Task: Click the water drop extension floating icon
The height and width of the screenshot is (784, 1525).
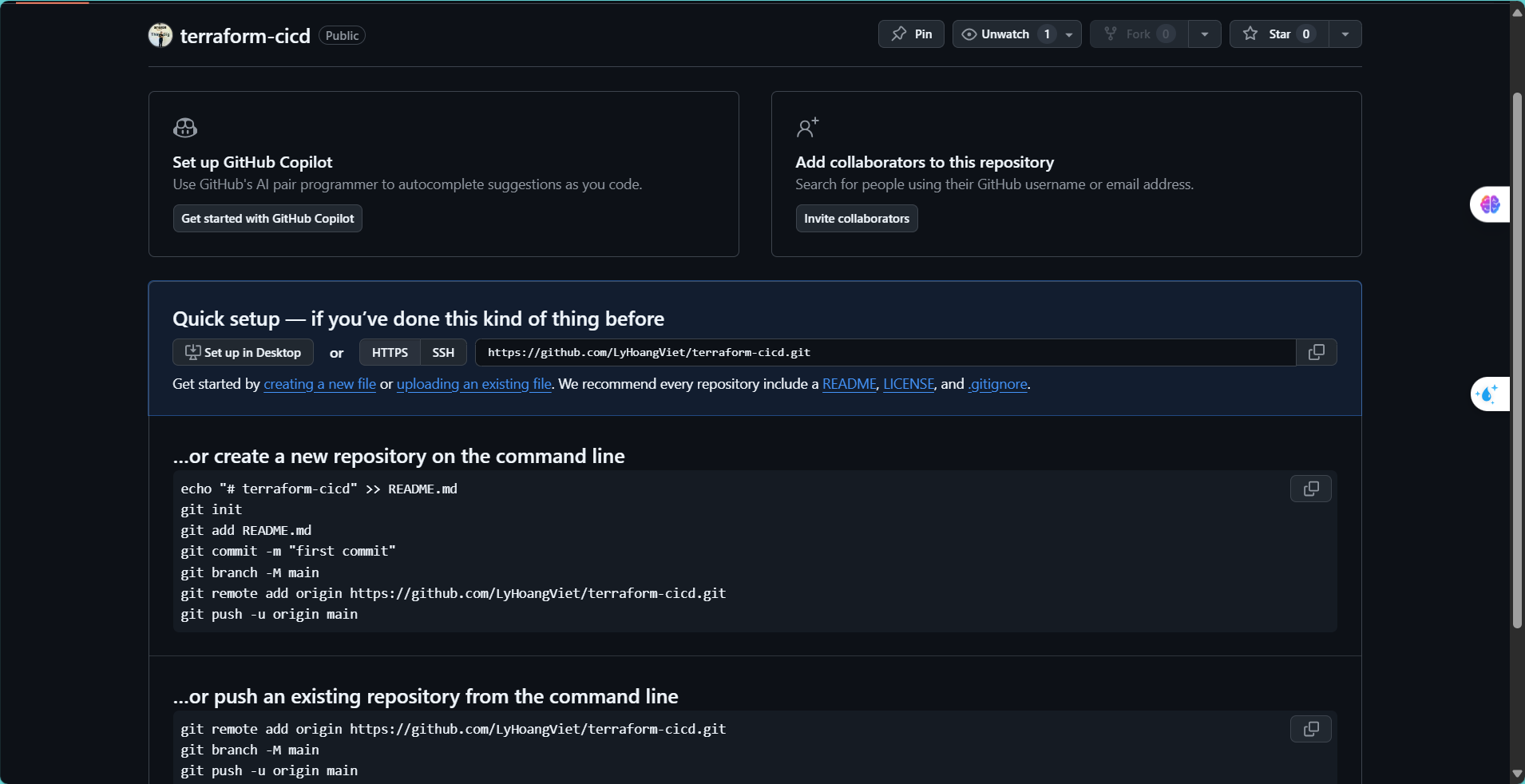Action: tap(1490, 394)
